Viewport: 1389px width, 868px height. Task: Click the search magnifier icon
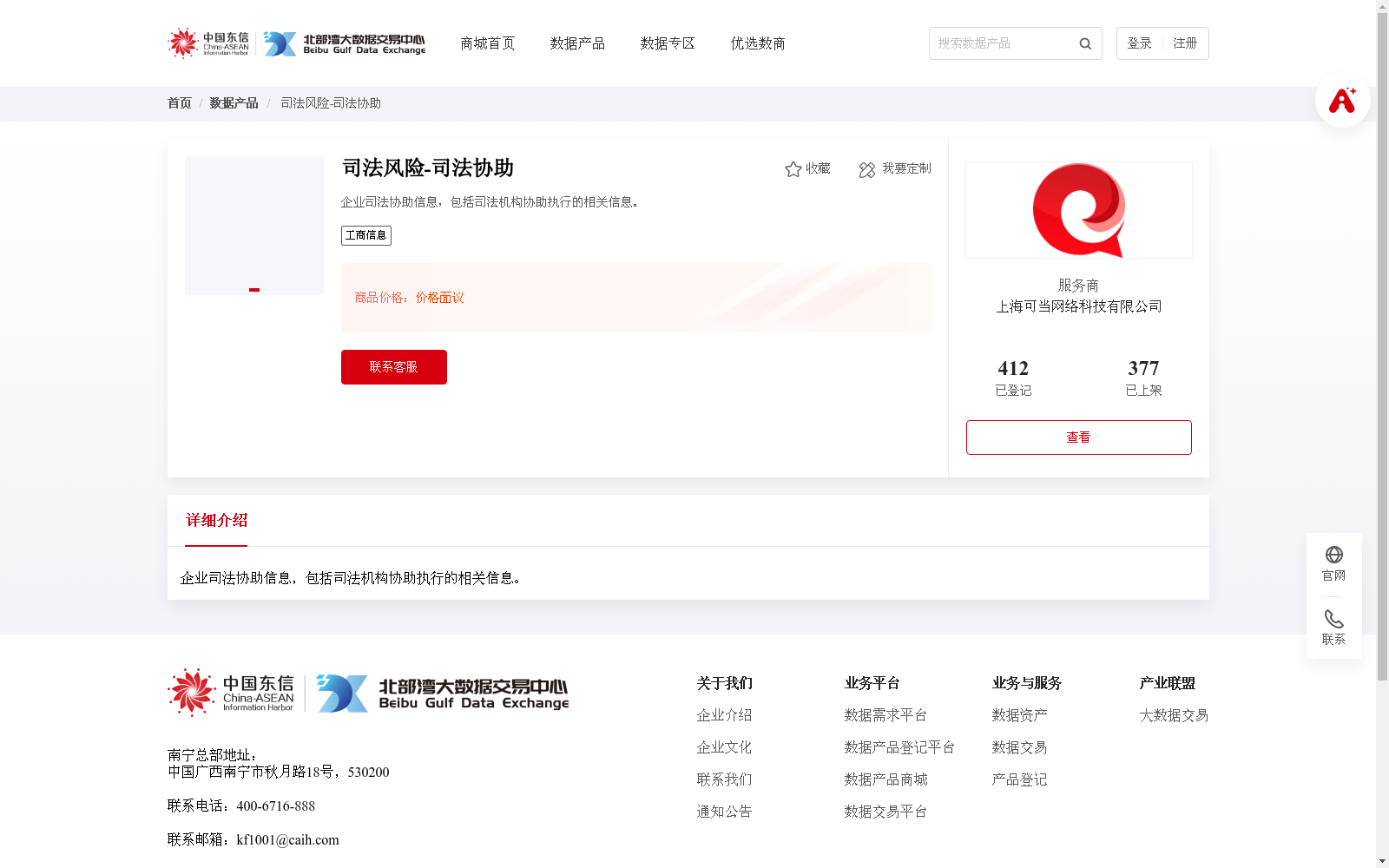click(1085, 43)
